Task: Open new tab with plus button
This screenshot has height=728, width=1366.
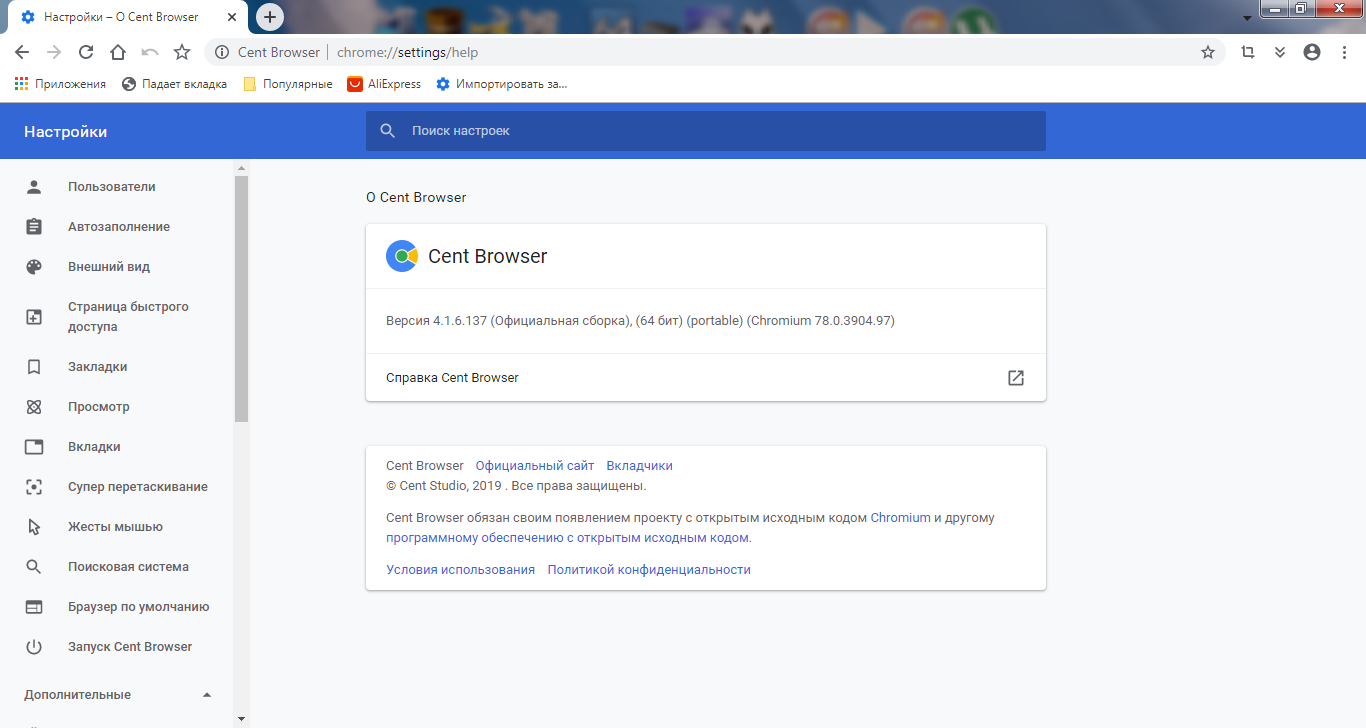Action: [269, 17]
